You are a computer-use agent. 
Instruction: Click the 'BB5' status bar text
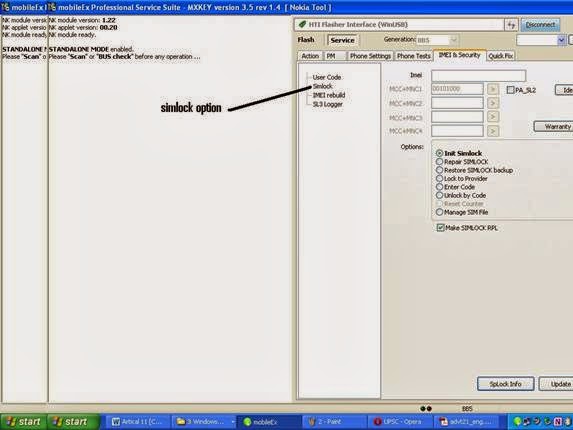click(467, 408)
